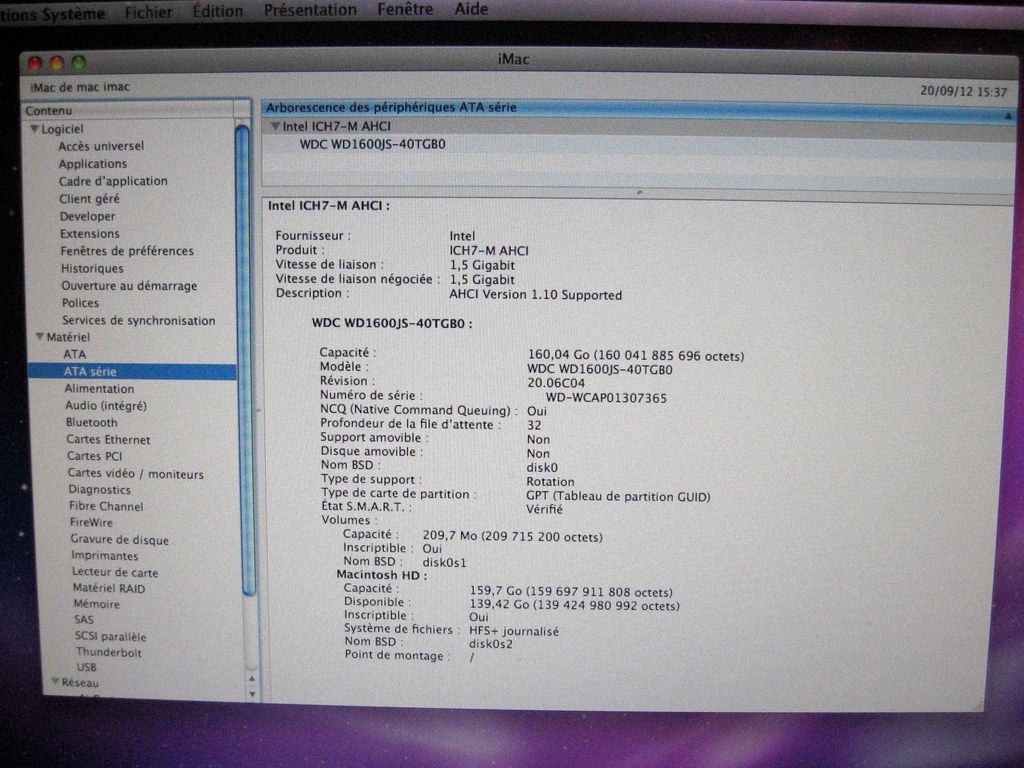Select Mémoire in the sidebar

click(97, 604)
